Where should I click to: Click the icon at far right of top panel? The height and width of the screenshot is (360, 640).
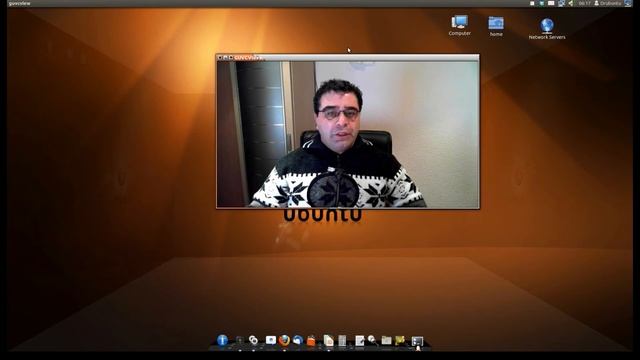coord(628,3)
